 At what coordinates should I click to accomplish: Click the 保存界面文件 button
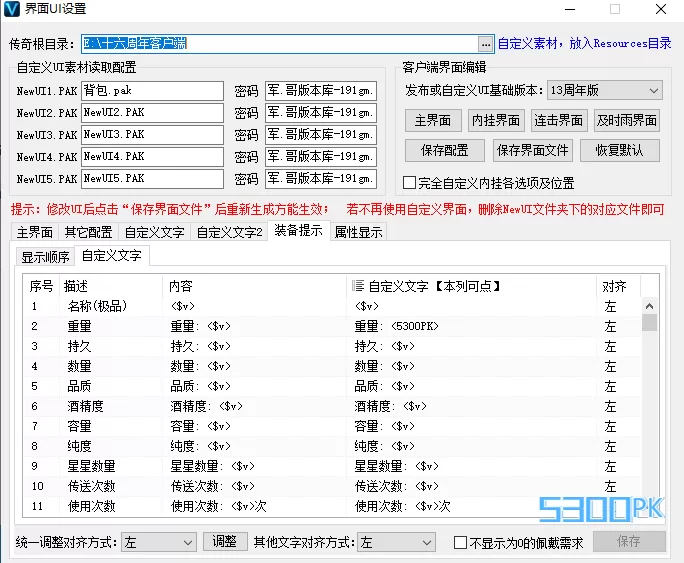coord(532,150)
